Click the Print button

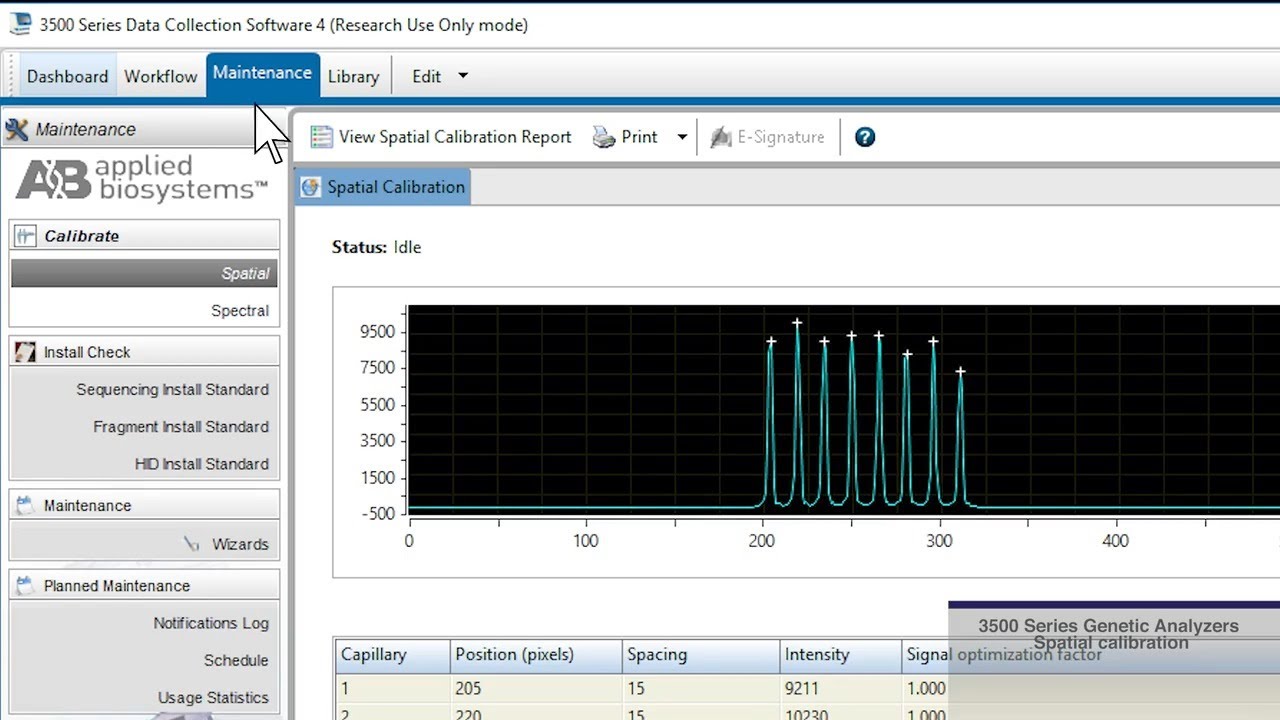click(625, 137)
